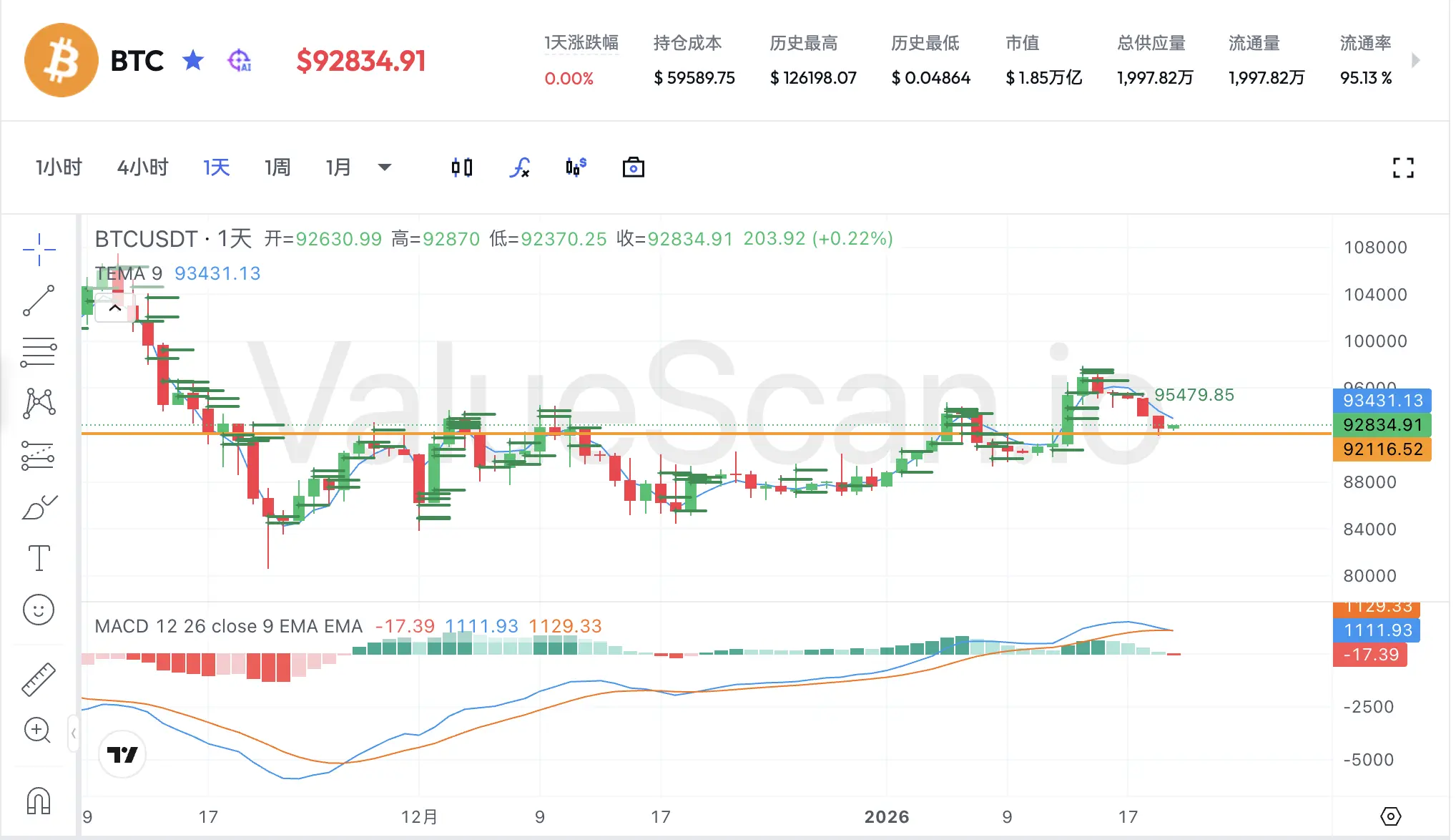Expand more stats with right arrow
This screenshot has width=1456, height=840.
click(1415, 61)
